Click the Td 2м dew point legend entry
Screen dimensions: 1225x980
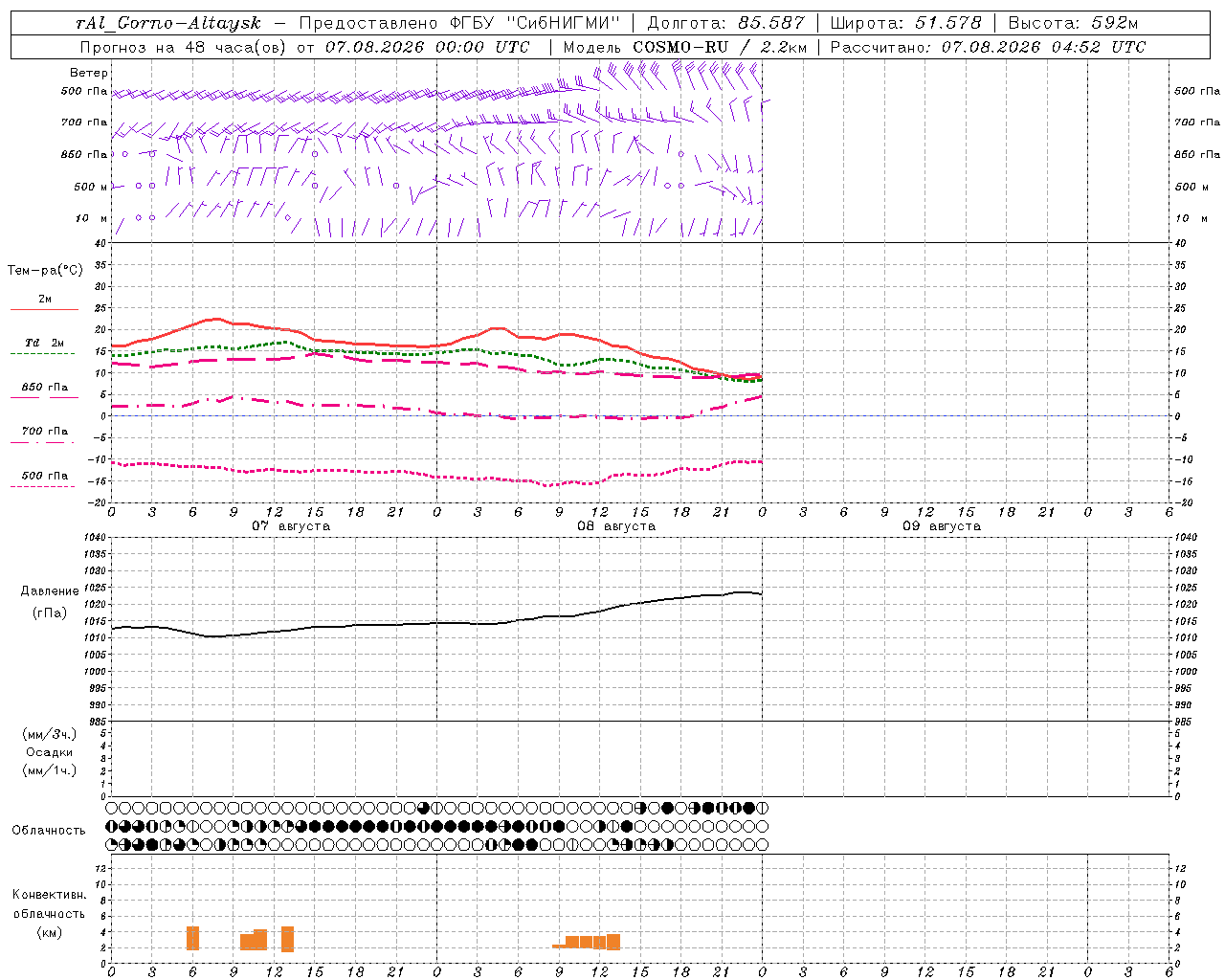(45, 343)
